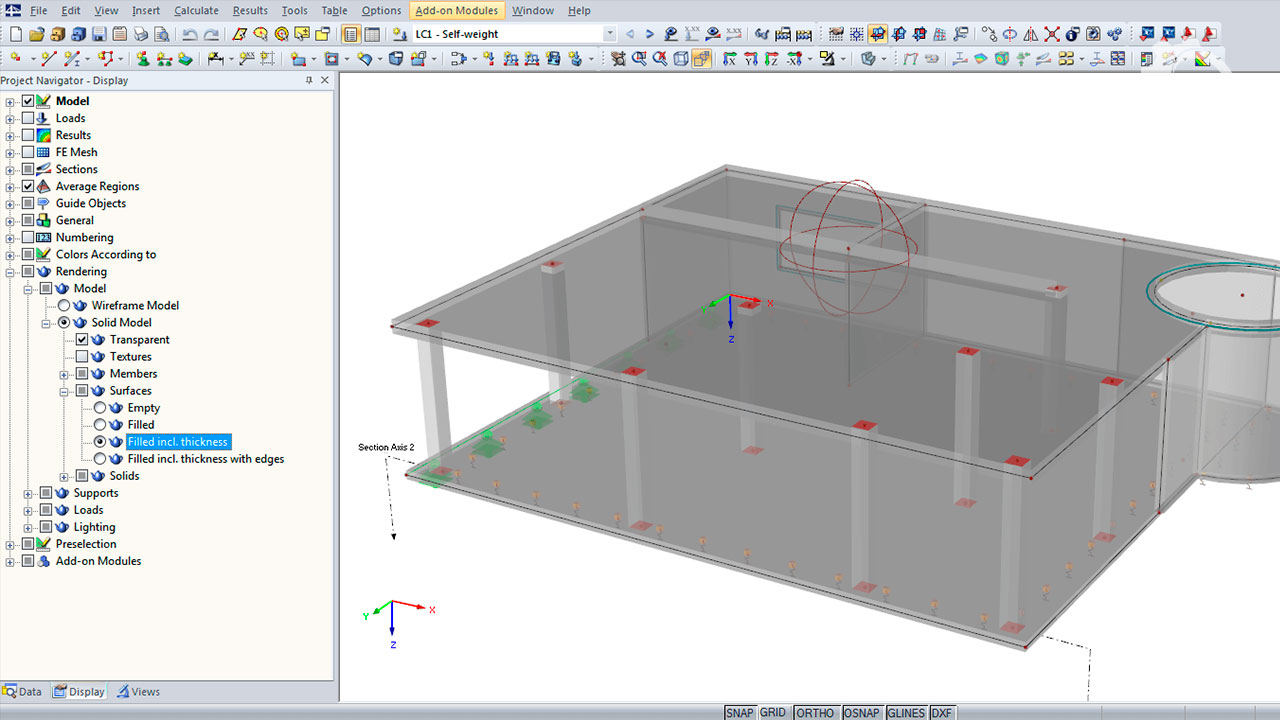Click the Undo arrow icon
This screenshot has height=720, width=1280.
(189, 34)
